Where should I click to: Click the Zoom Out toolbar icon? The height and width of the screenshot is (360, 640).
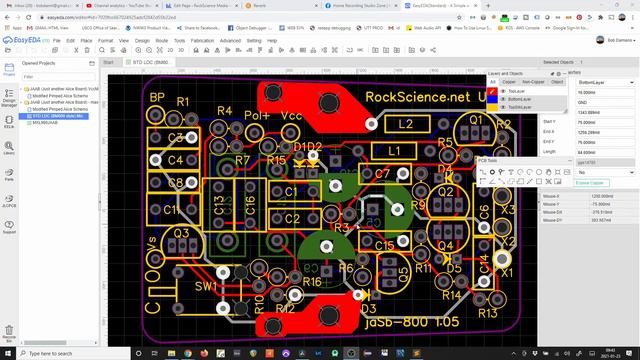(149, 50)
